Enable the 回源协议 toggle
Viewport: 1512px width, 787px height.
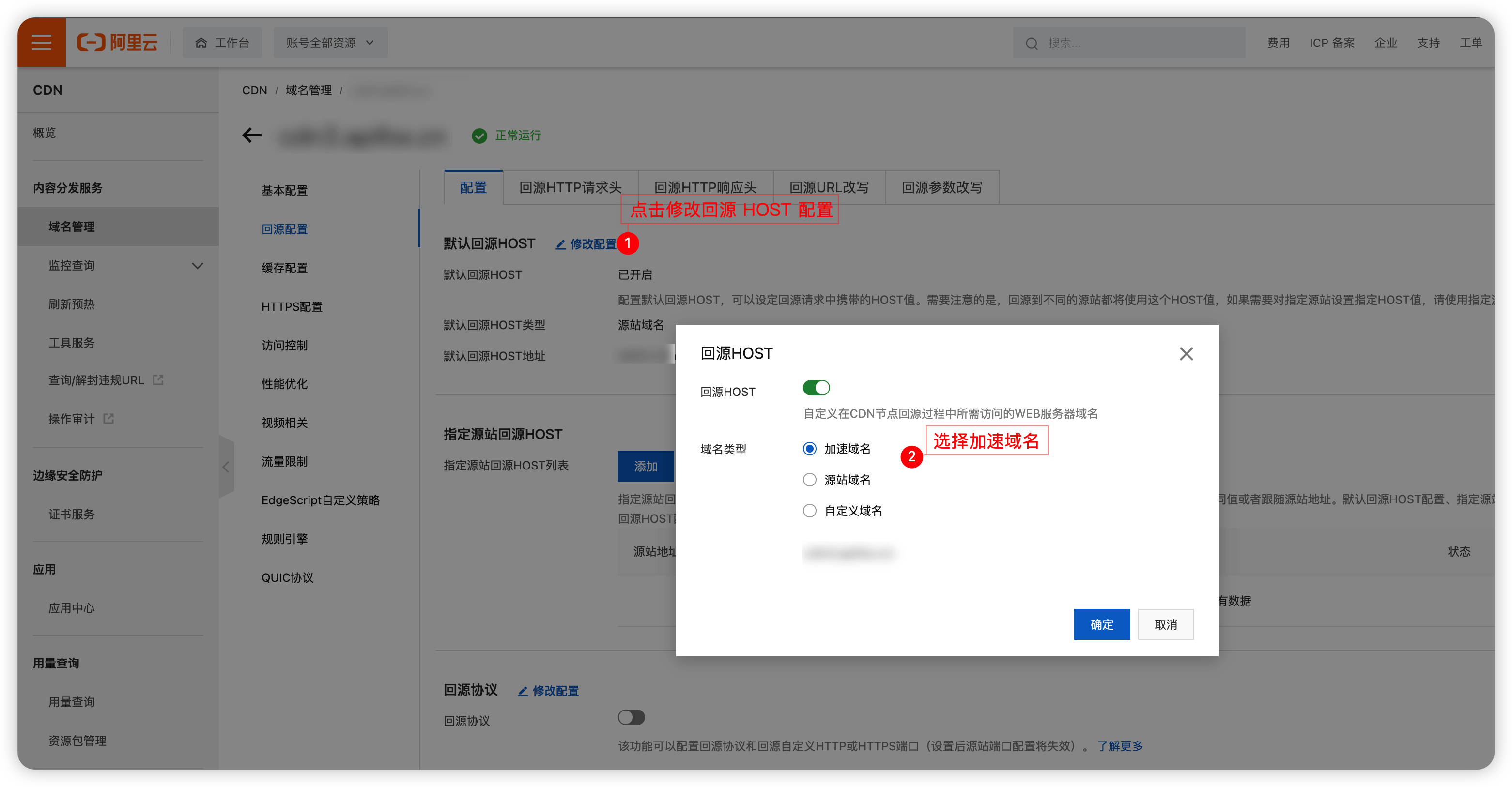point(632,717)
